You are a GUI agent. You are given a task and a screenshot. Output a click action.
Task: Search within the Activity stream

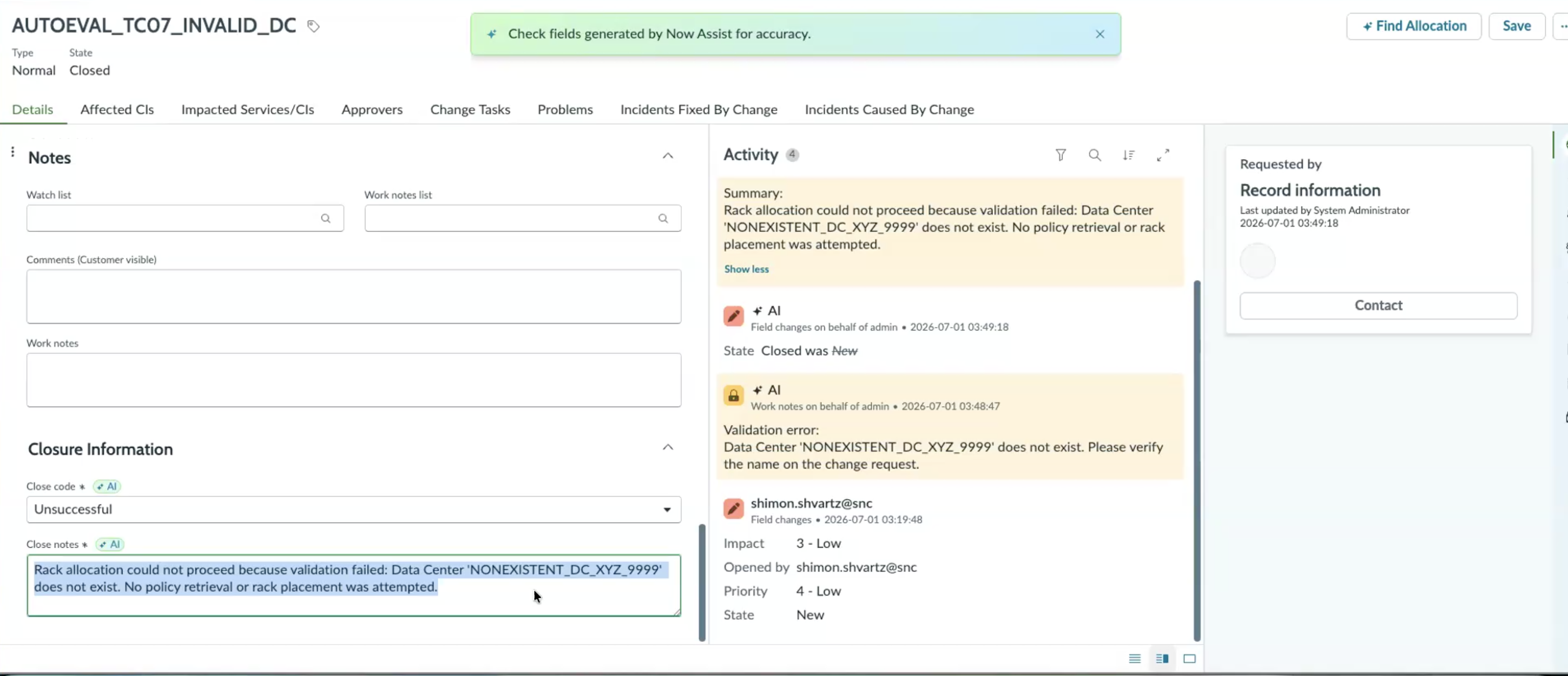point(1095,155)
